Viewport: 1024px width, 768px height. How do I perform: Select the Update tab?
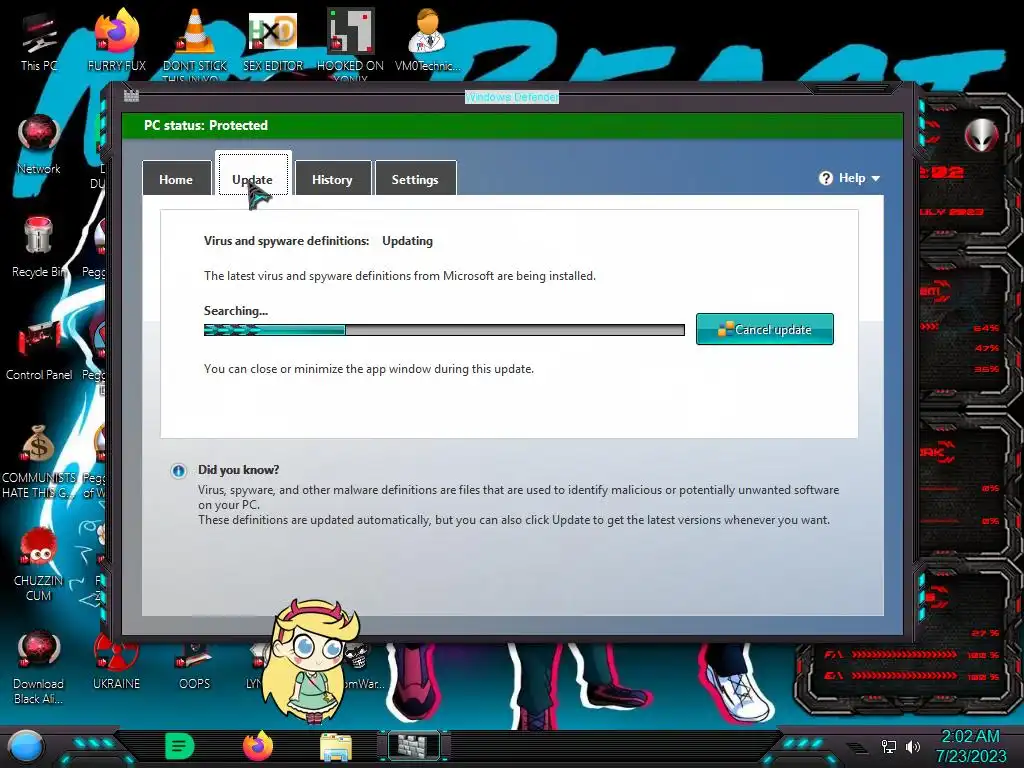click(x=253, y=174)
